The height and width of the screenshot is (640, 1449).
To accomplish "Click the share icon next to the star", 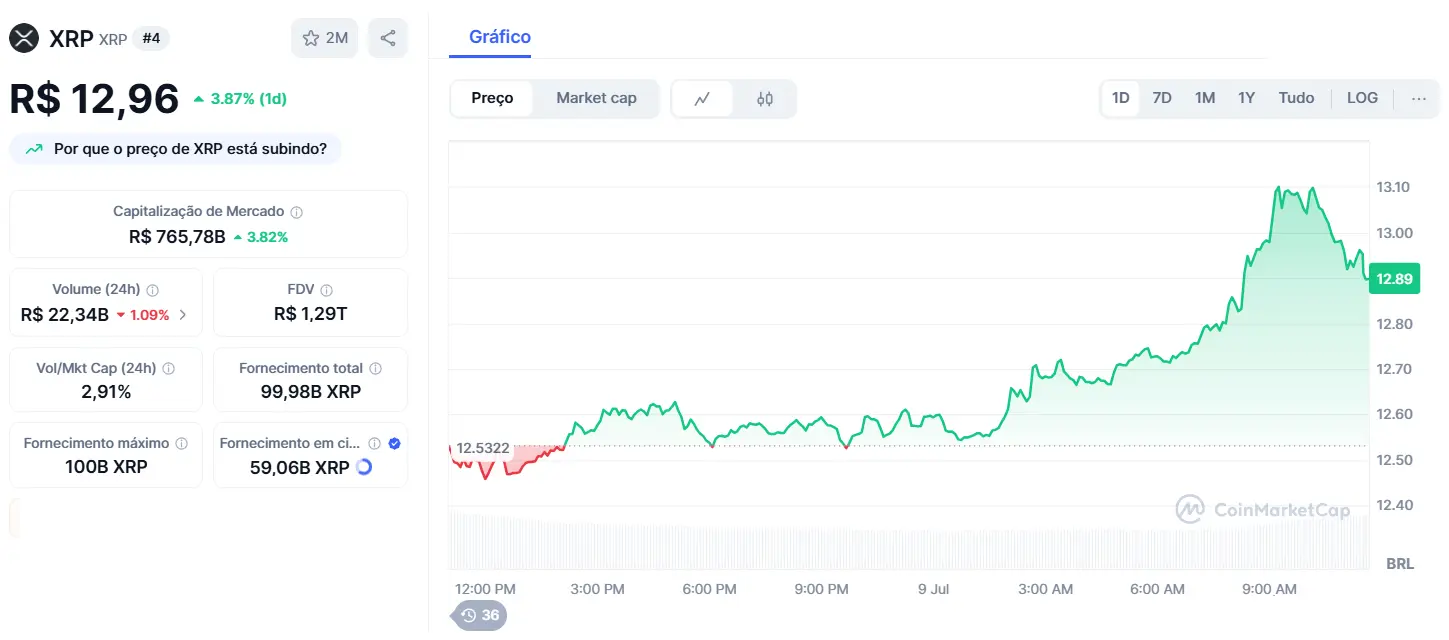I will (x=388, y=37).
